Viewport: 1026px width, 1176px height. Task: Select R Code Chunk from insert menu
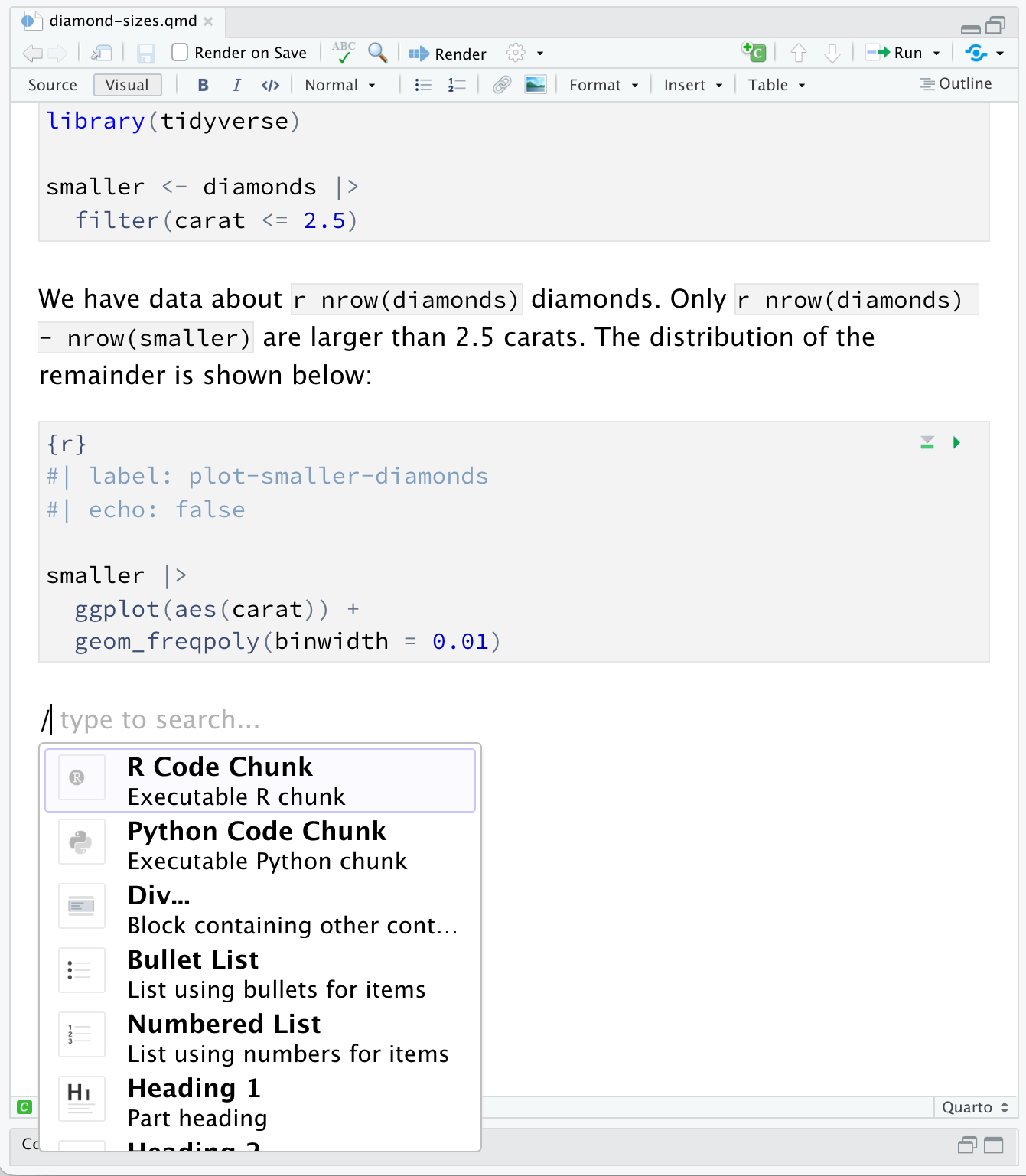point(260,780)
